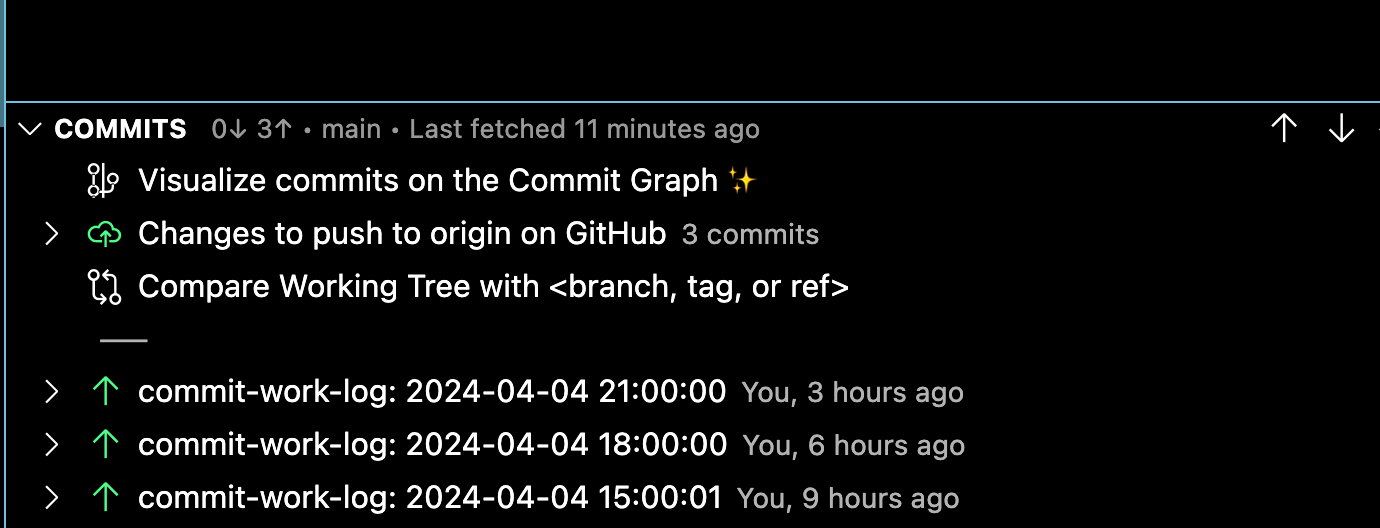Collapse the COMMITS section
Image resolution: width=1380 pixels, height=528 pixels.
pos(31,129)
